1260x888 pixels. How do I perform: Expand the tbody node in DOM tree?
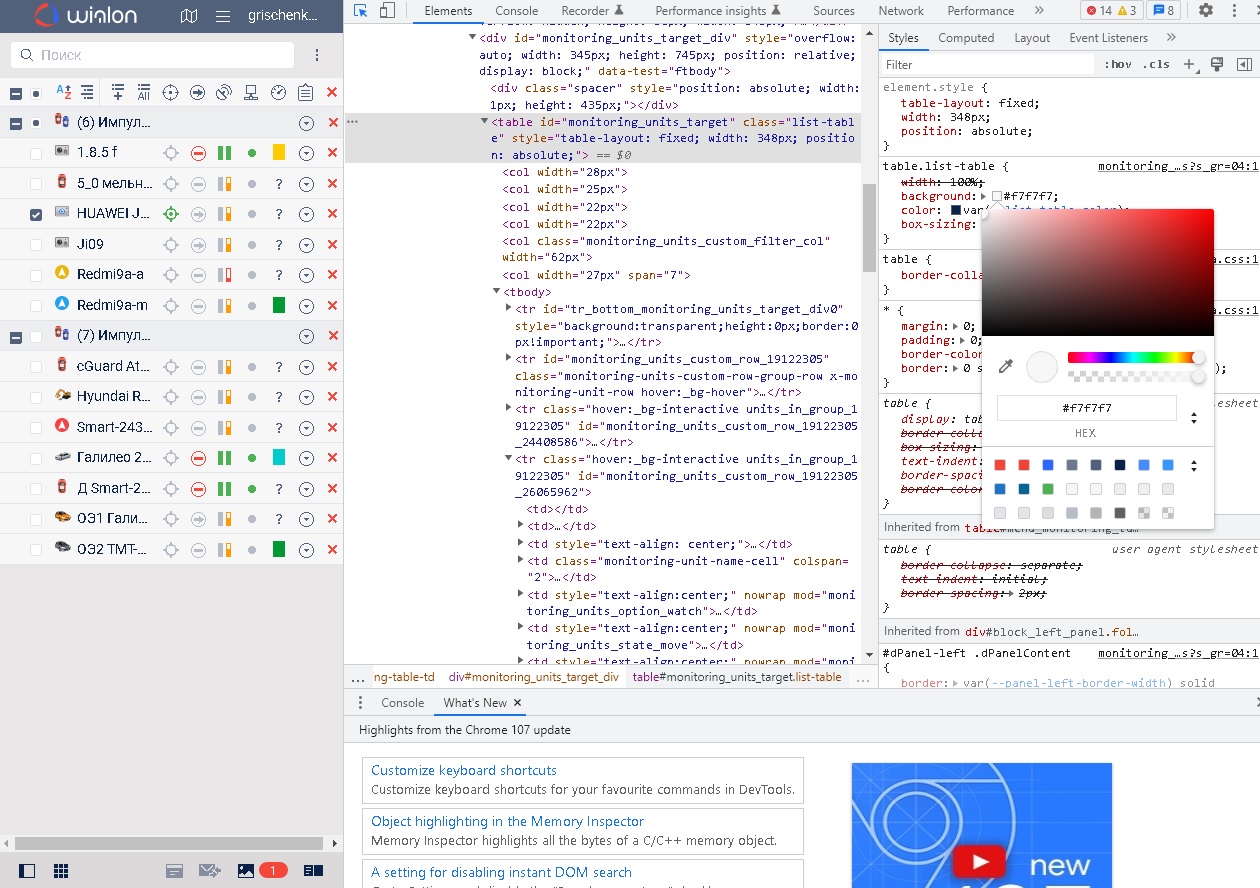(x=497, y=292)
